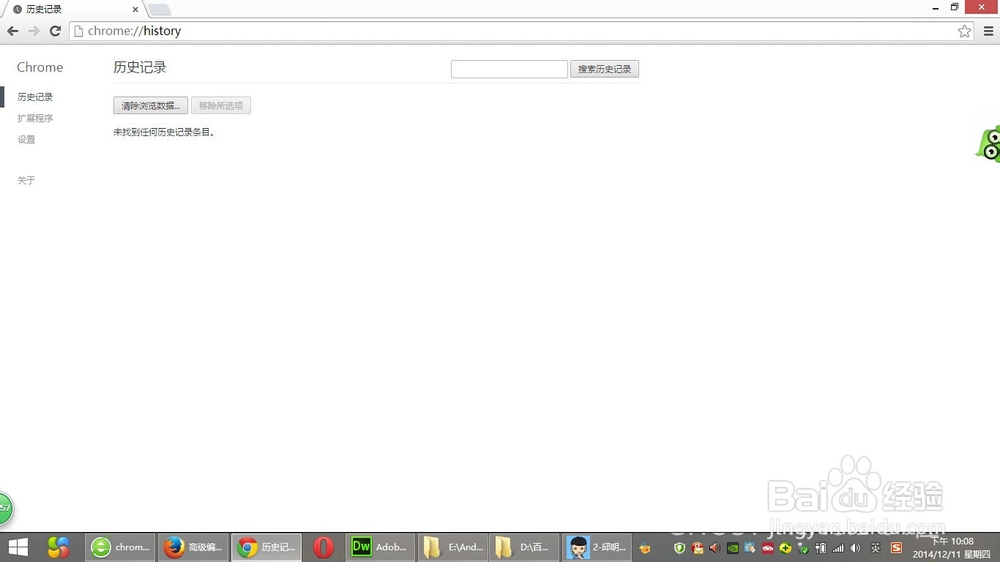
Task: Click the 清除浏览数据... button
Action: (x=151, y=105)
